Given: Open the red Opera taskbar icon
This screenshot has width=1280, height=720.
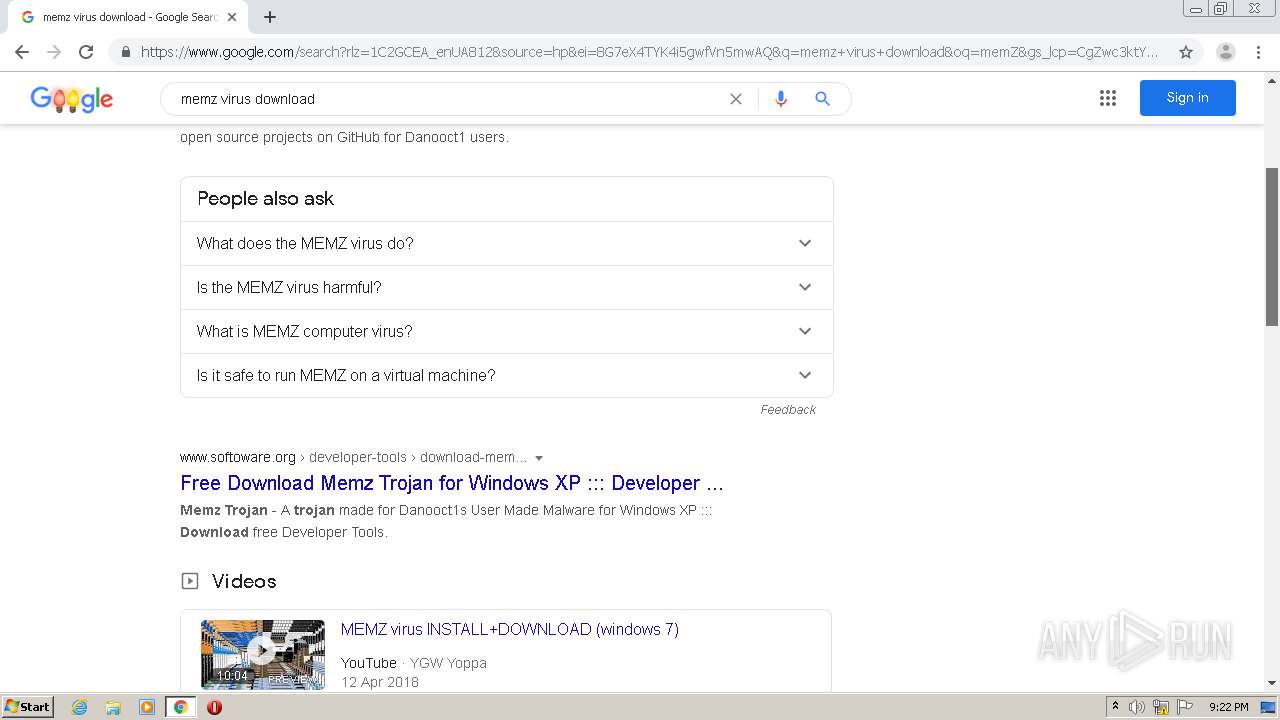Looking at the screenshot, I should [x=214, y=707].
